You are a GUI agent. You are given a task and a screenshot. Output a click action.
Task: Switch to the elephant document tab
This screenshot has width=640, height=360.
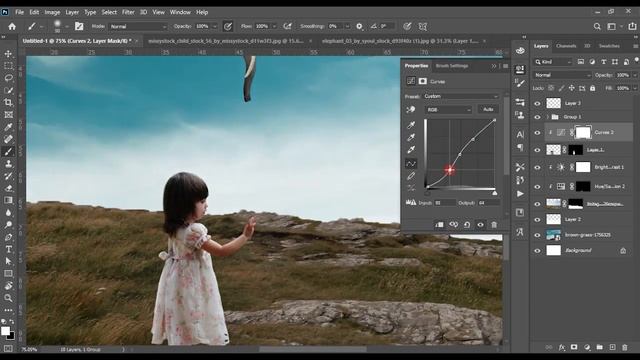400,41
